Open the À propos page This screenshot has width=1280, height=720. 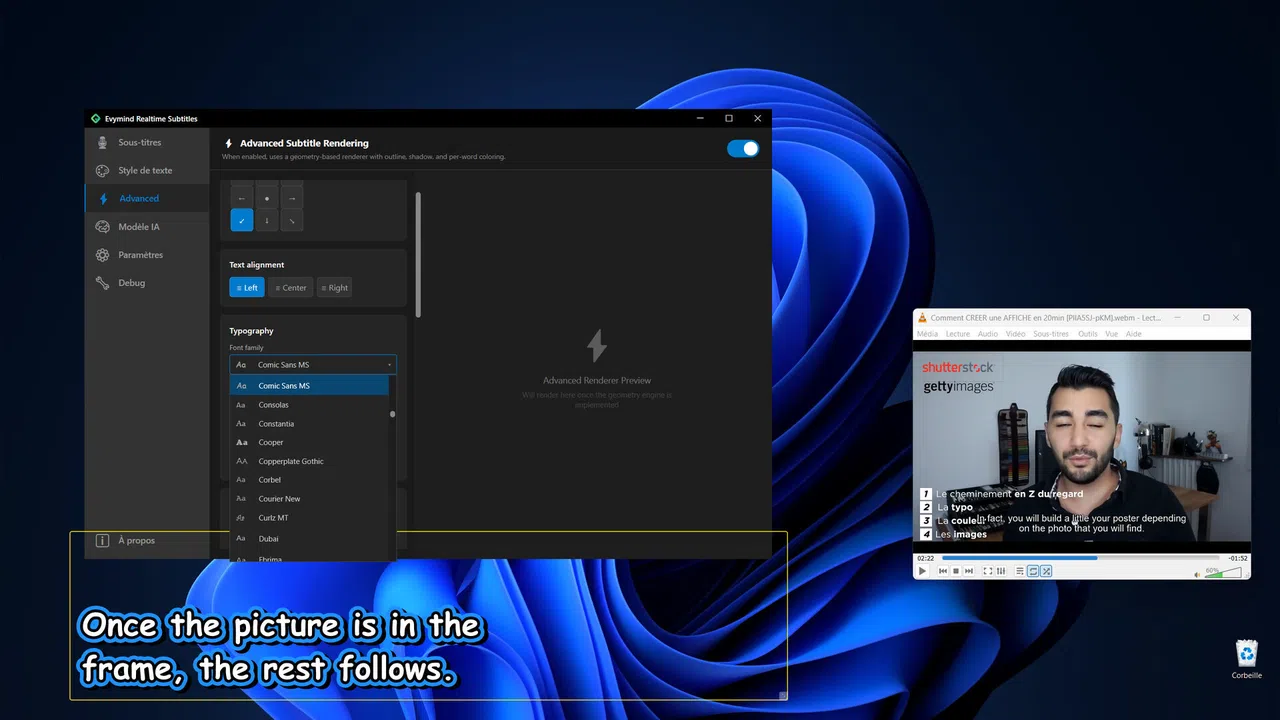(147, 540)
